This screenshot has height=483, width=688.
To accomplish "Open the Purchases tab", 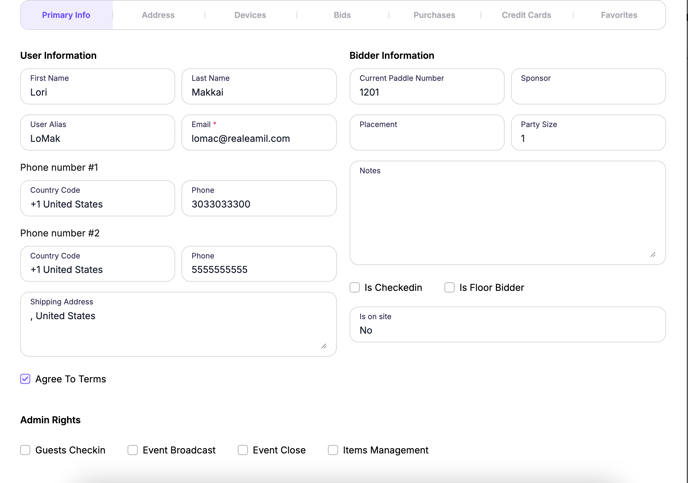I will pos(434,15).
